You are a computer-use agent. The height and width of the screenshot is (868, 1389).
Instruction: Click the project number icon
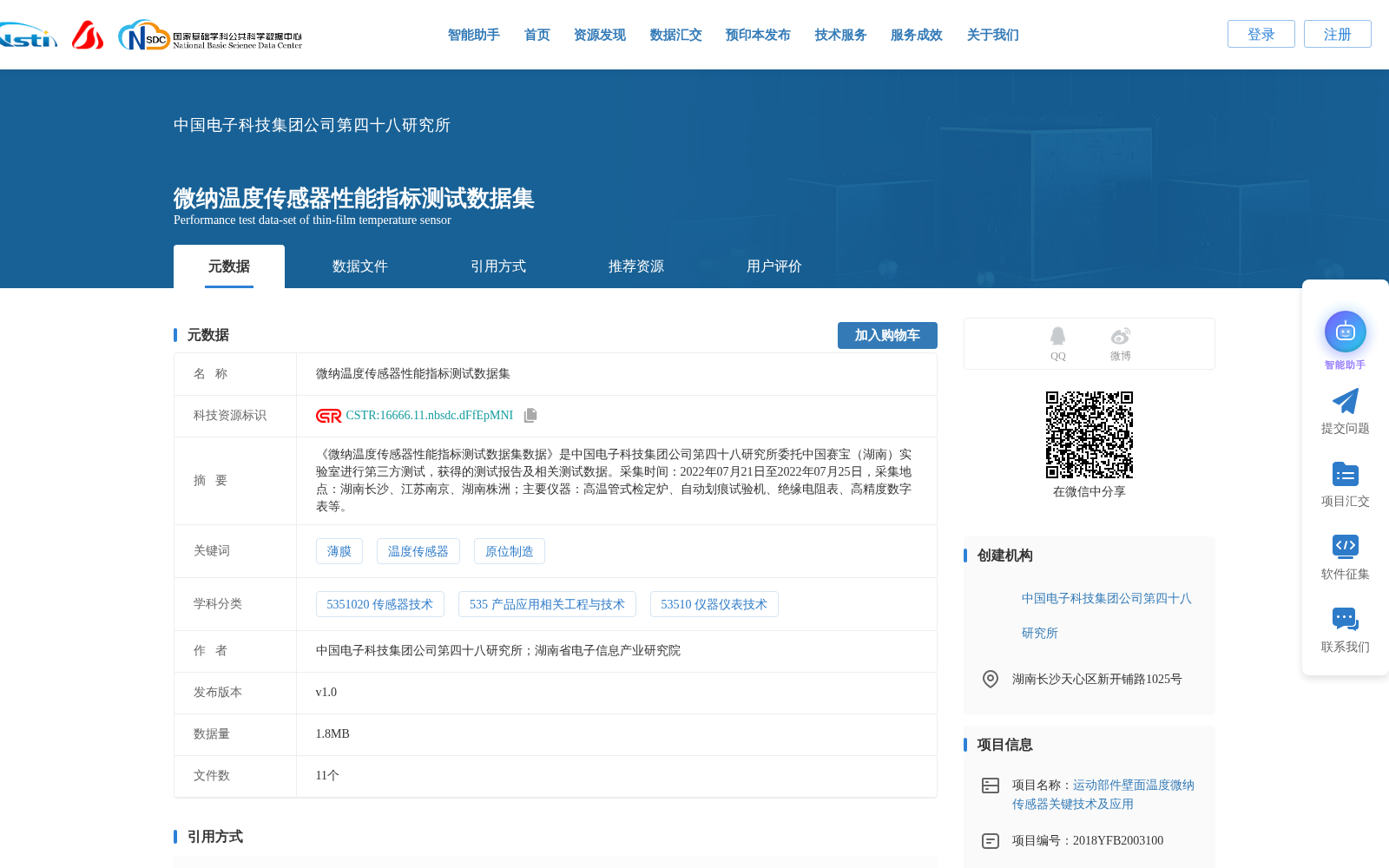(991, 841)
